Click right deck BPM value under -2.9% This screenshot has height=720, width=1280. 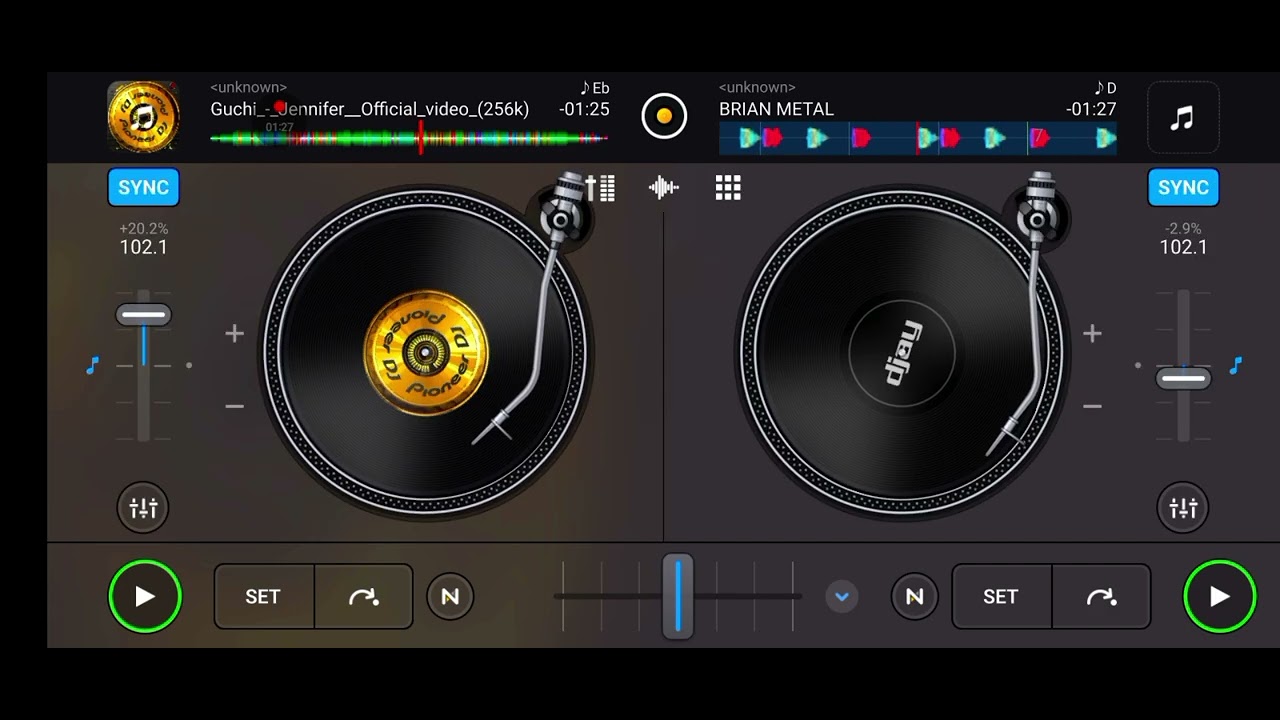(x=1183, y=247)
